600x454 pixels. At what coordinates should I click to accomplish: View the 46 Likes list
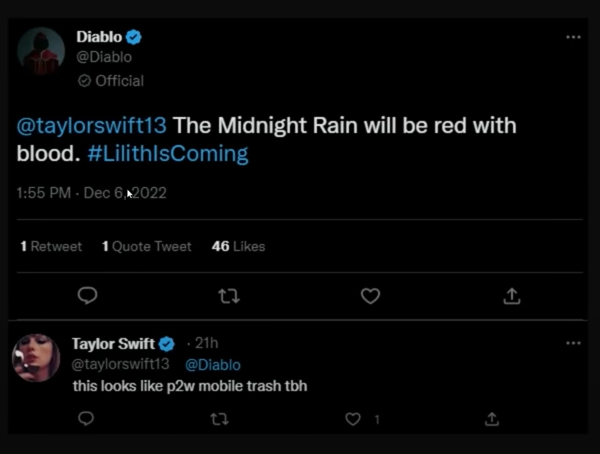(x=238, y=246)
